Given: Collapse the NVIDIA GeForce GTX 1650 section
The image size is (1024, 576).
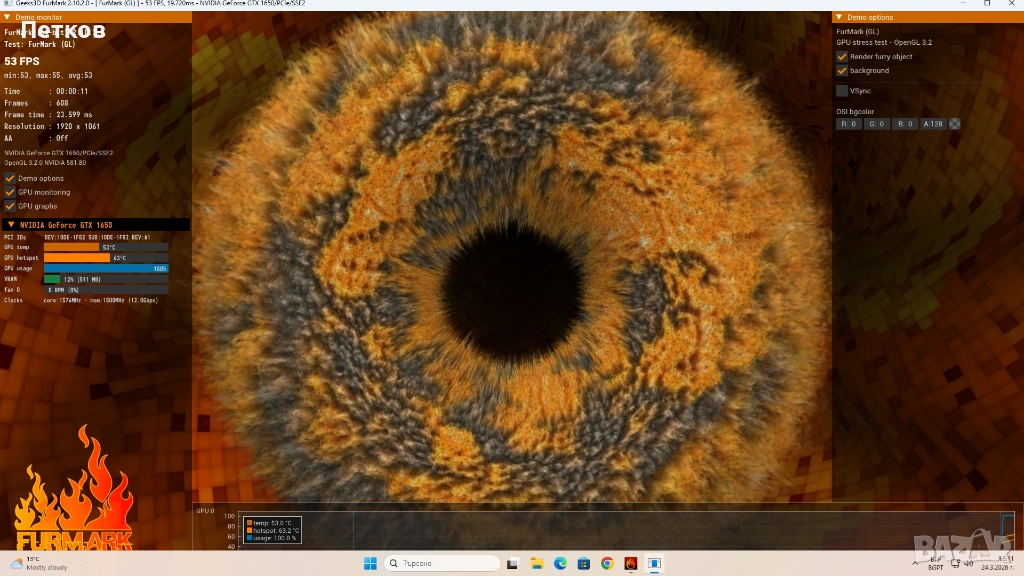Looking at the screenshot, I should coord(11,225).
